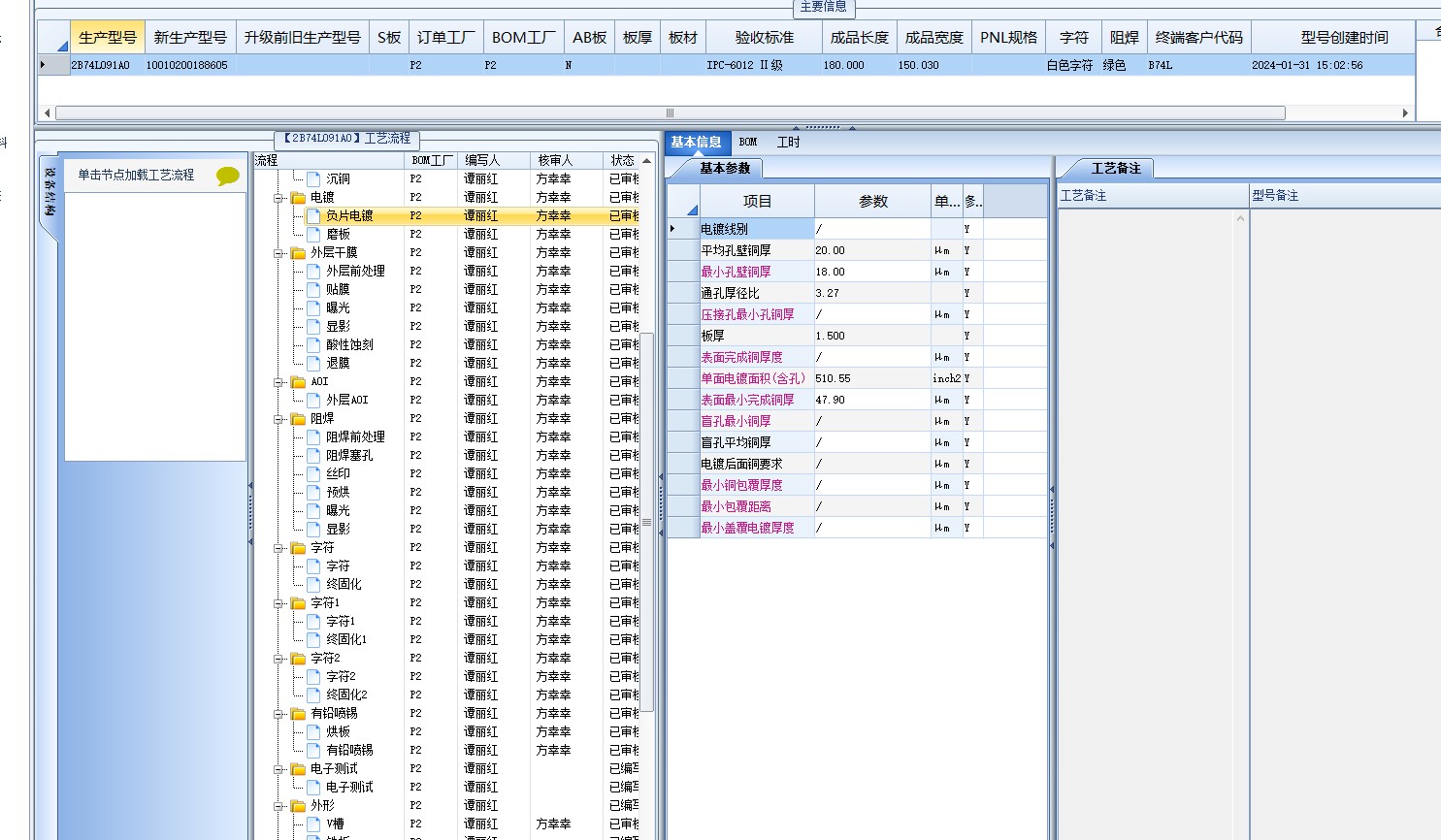1441x840 pixels.
Task: Collapse the 字符 tree node
Action: [x=278, y=548]
